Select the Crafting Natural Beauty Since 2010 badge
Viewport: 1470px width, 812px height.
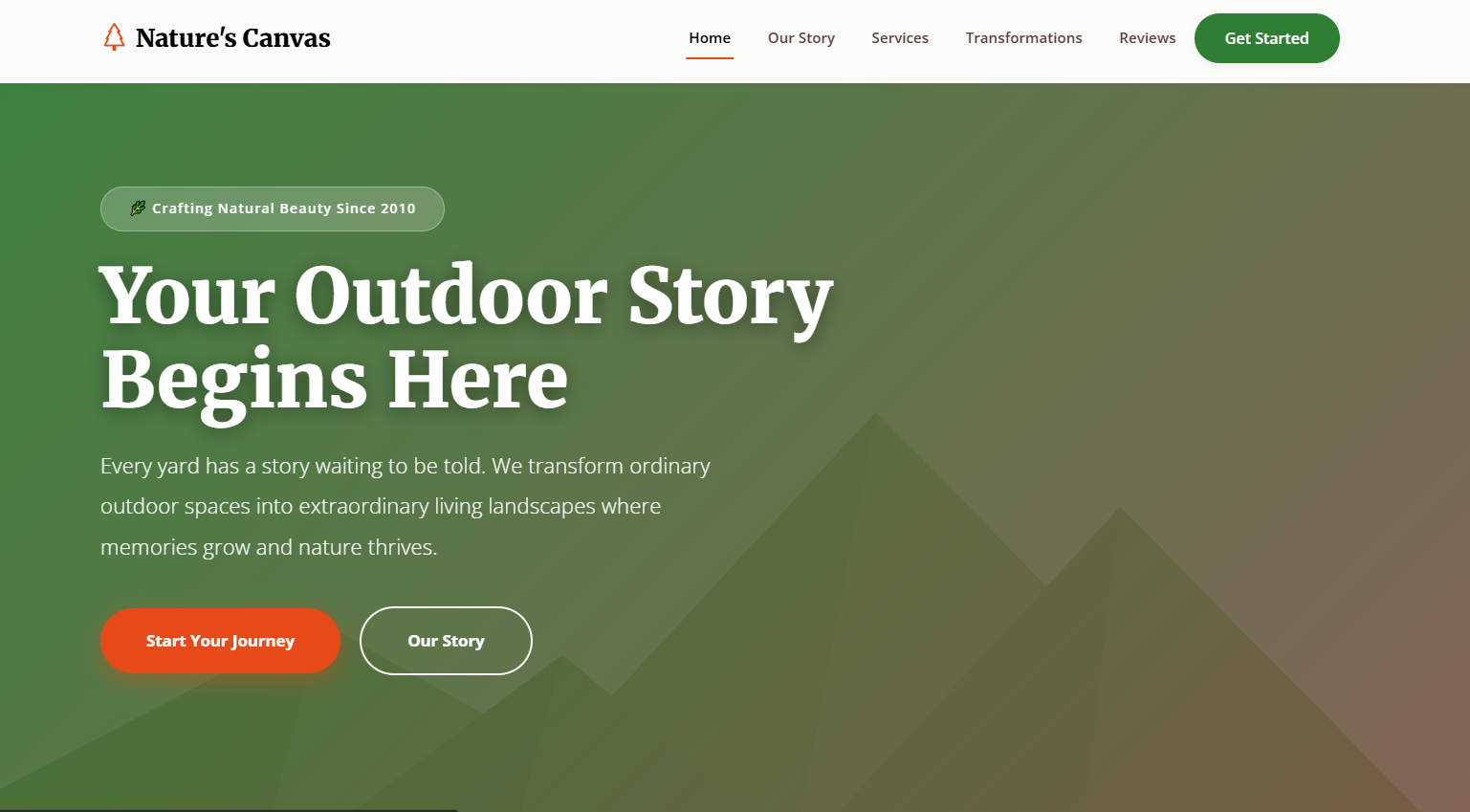point(273,208)
